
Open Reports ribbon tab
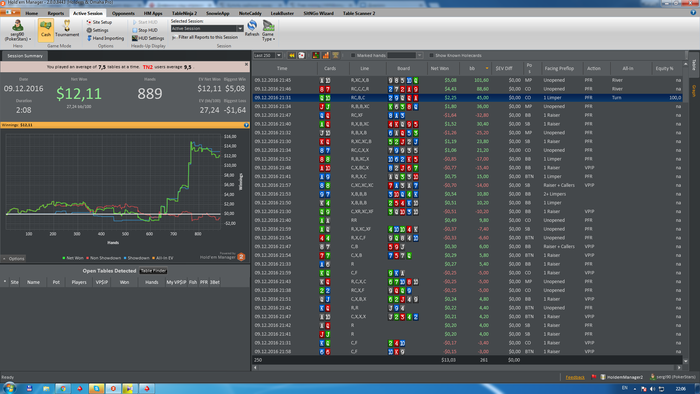(x=56, y=13)
